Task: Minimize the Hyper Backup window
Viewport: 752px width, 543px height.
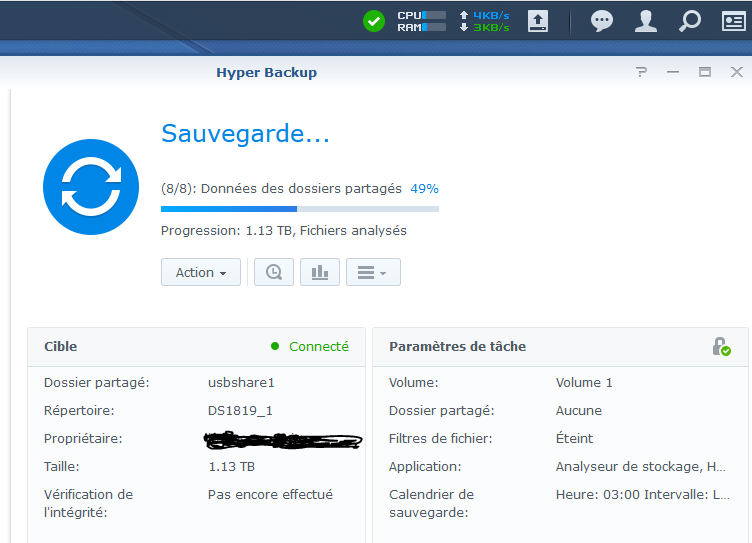Action: click(x=673, y=72)
